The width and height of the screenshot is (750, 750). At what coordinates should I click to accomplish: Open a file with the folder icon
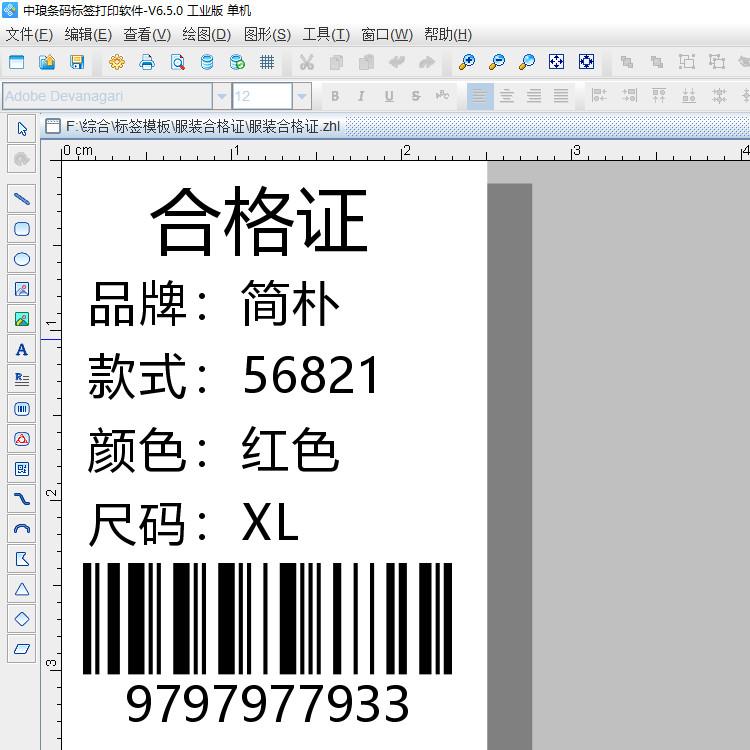(x=47, y=62)
